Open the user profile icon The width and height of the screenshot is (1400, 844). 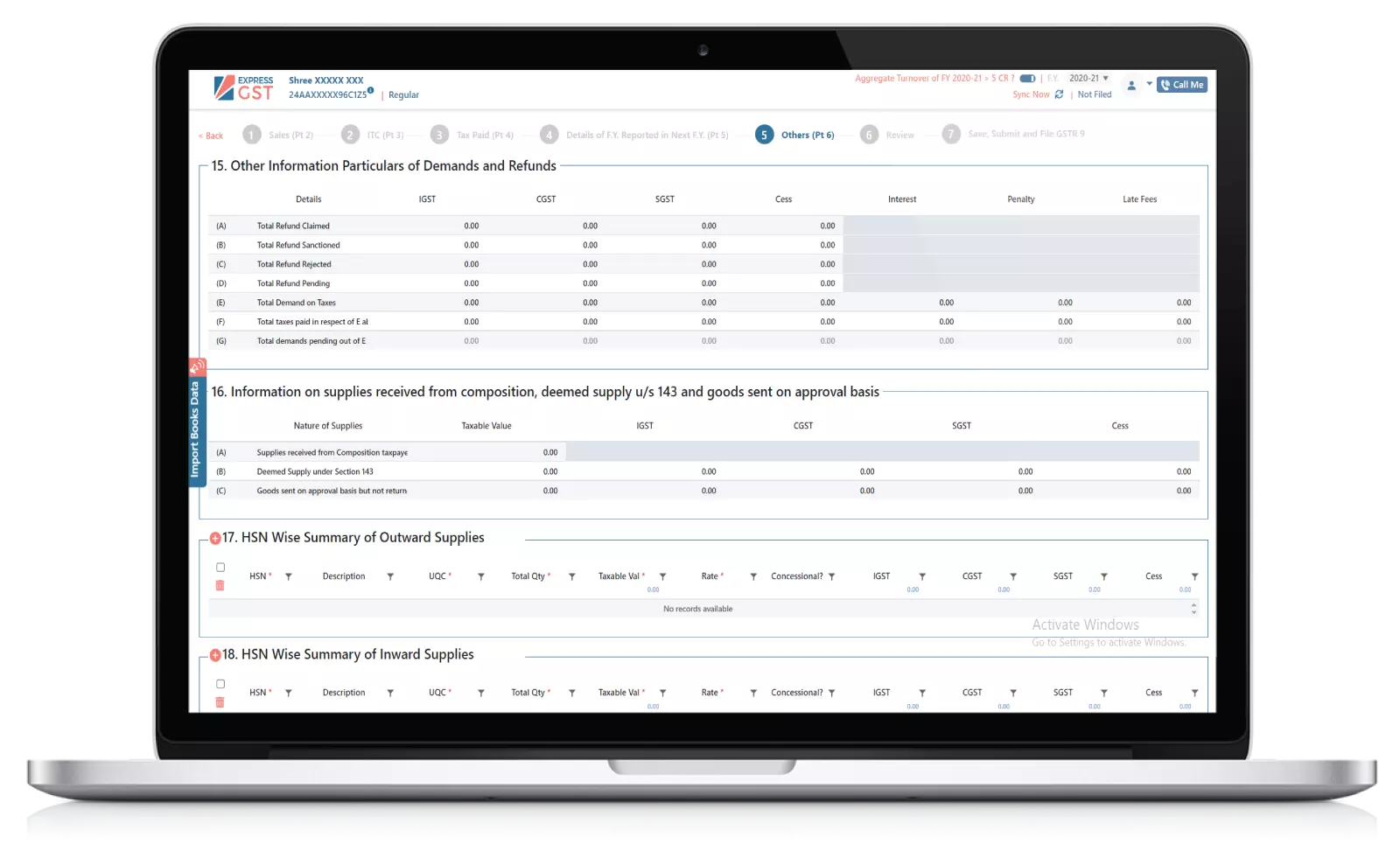(1131, 85)
